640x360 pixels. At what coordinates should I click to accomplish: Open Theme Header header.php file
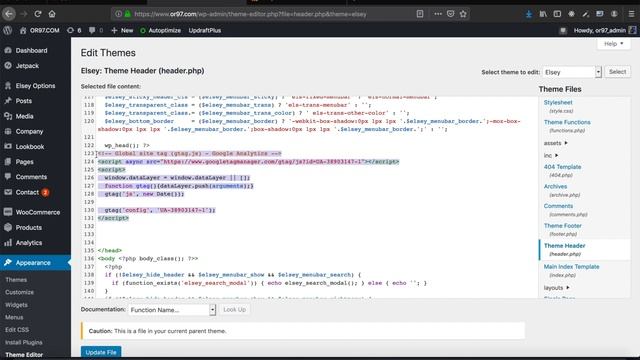coord(564,246)
